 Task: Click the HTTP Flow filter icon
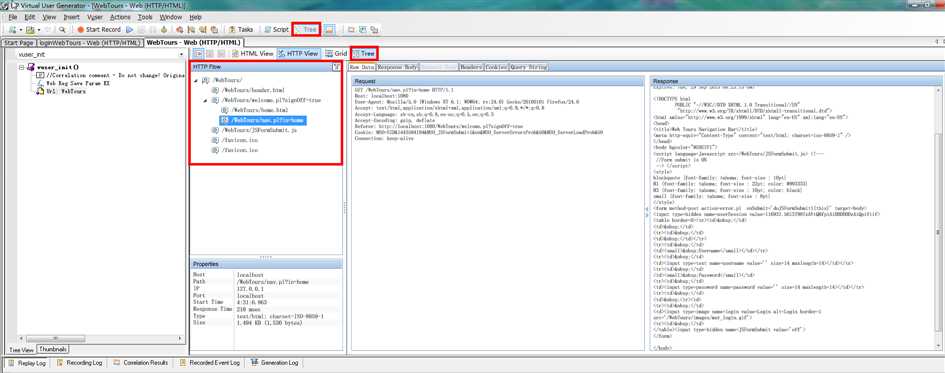click(x=336, y=67)
